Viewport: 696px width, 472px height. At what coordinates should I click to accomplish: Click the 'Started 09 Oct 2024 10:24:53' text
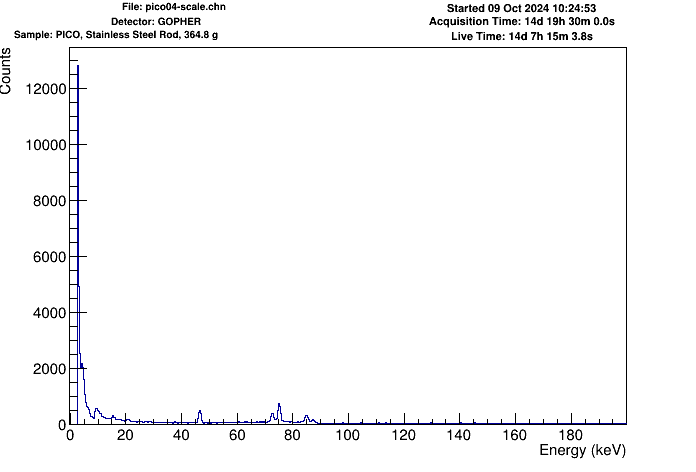tap(521, 8)
